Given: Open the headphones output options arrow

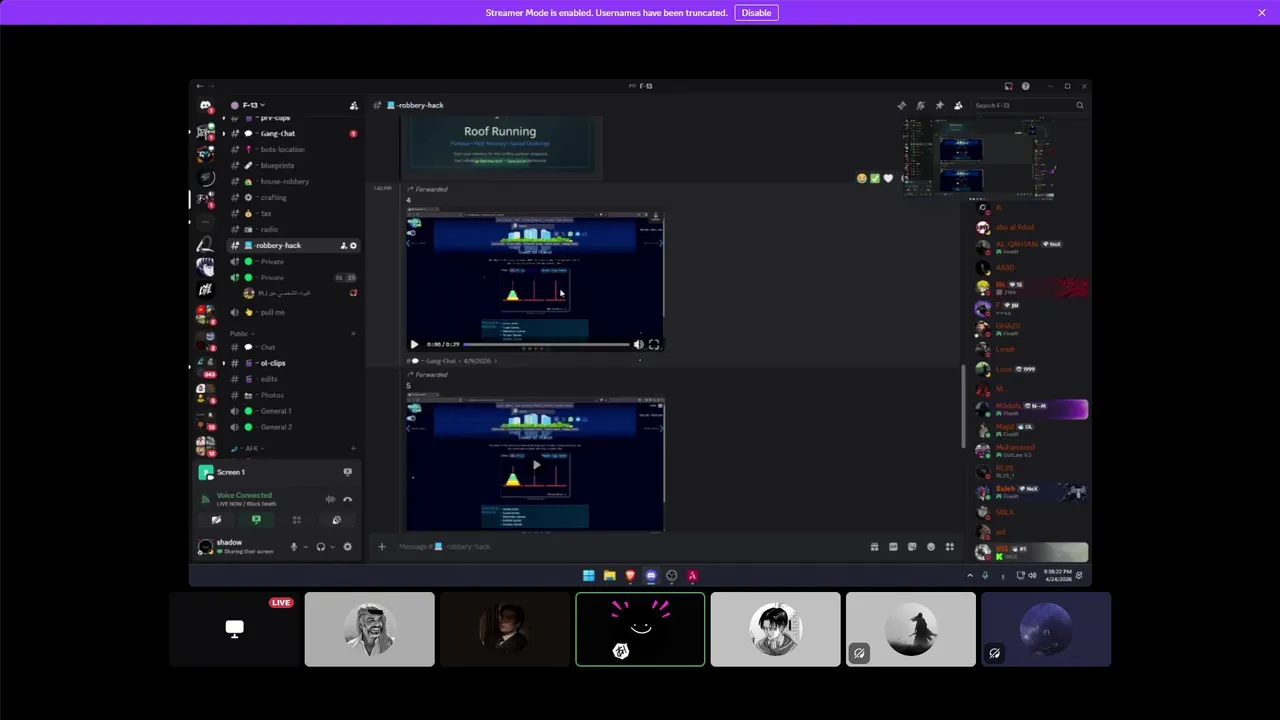Looking at the screenshot, I should [332, 547].
